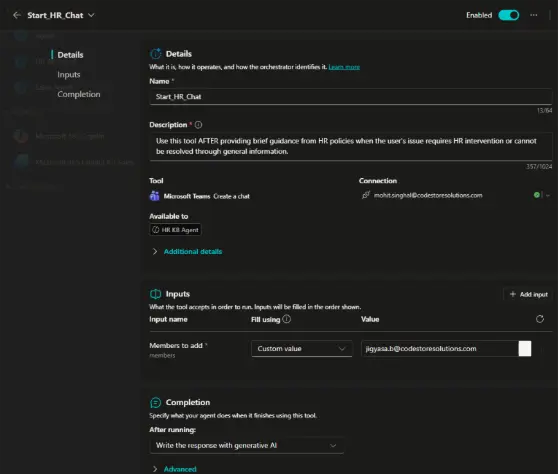Viewport: 558px width, 474px height.
Task: Click the white square beside email value
Action: coord(525,349)
